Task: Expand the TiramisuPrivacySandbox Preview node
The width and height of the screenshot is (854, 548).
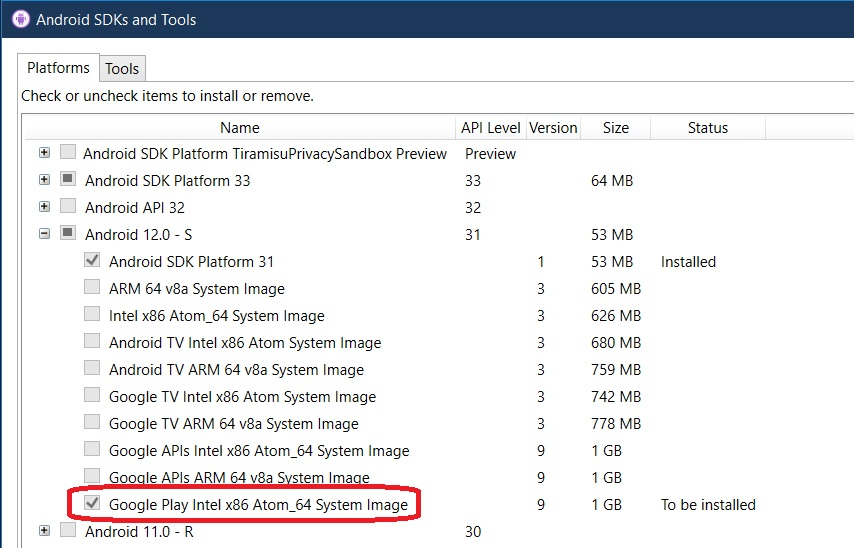Action: pyautogui.click(x=45, y=153)
